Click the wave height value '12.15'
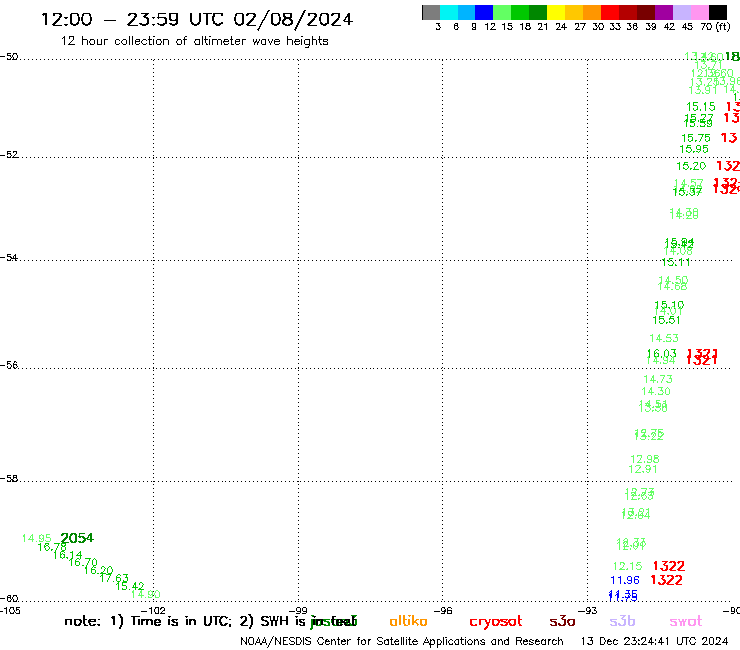This screenshot has width=740, height=650. pyautogui.click(x=627, y=566)
